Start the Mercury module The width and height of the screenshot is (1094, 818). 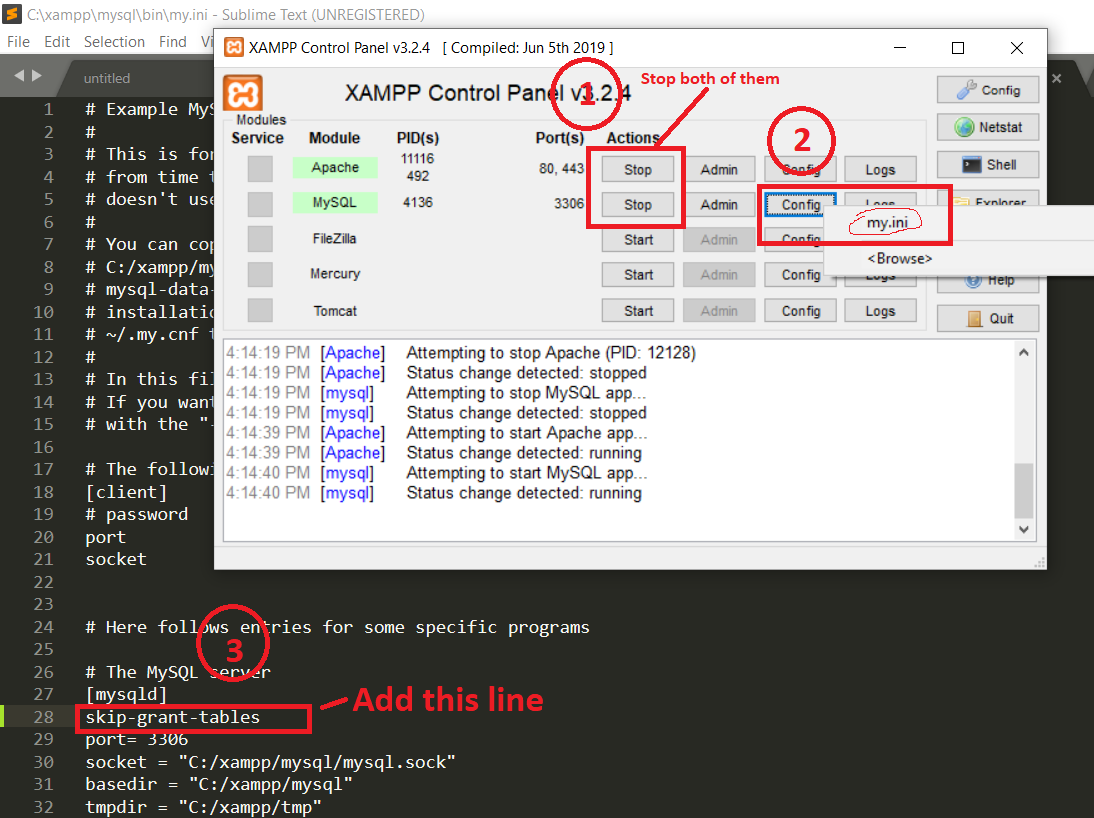(x=638, y=275)
